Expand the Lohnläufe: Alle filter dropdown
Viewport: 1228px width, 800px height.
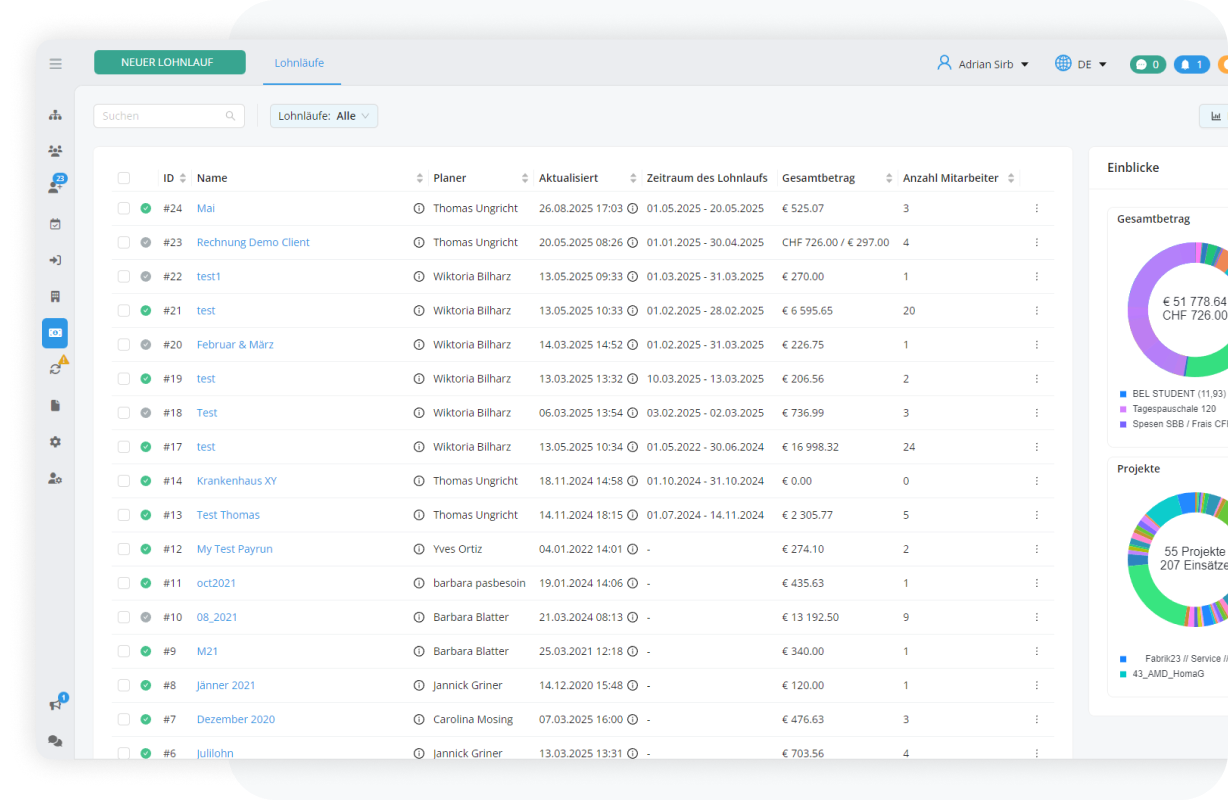324,116
